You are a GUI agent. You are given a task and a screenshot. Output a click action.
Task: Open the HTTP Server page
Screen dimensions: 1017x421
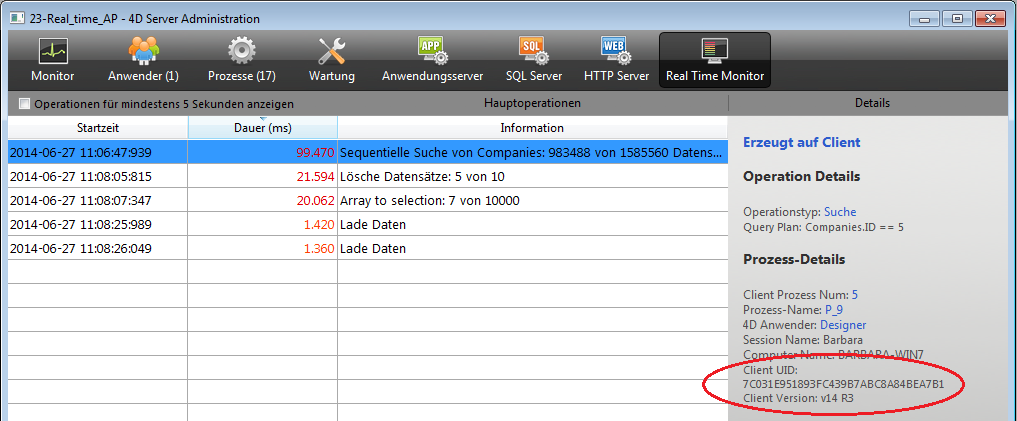coord(616,60)
